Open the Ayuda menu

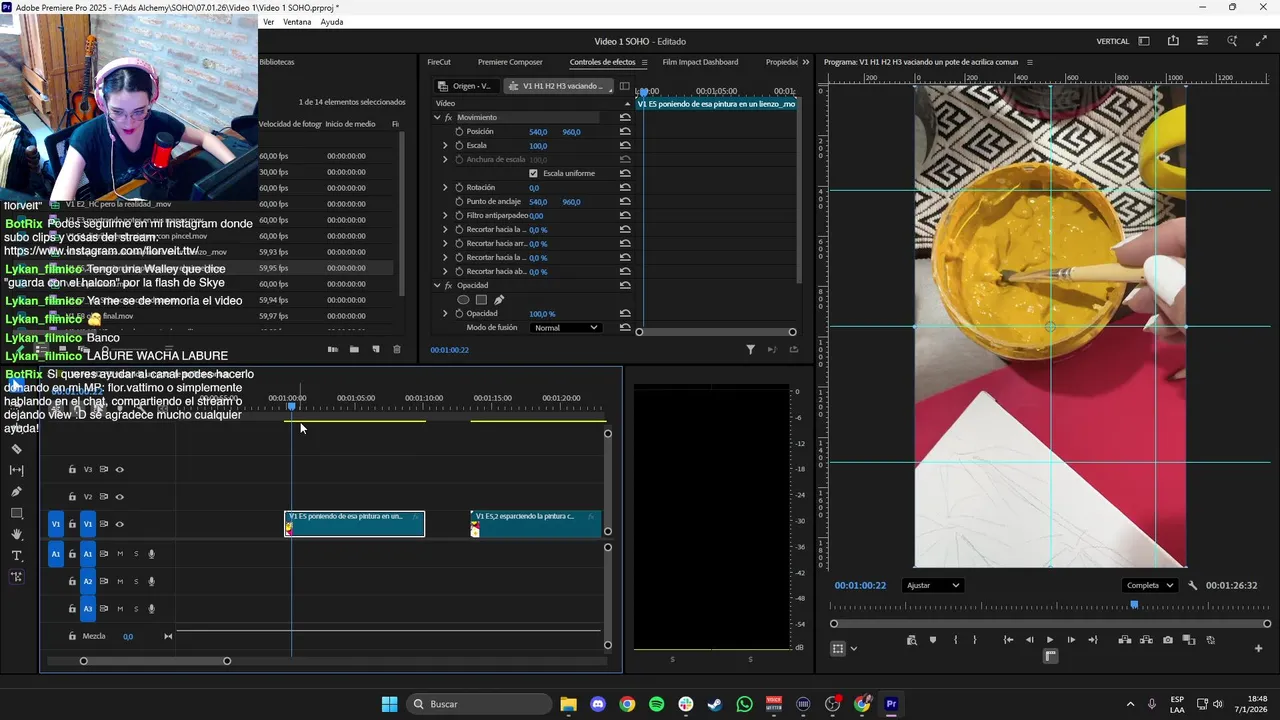[332, 22]
